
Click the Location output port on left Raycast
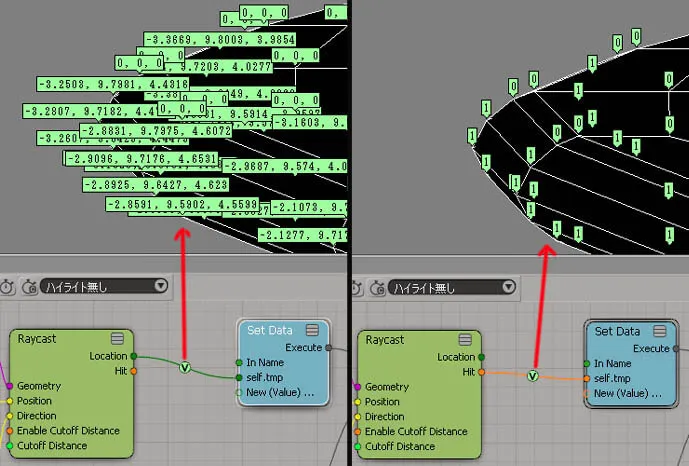point(134,356)
